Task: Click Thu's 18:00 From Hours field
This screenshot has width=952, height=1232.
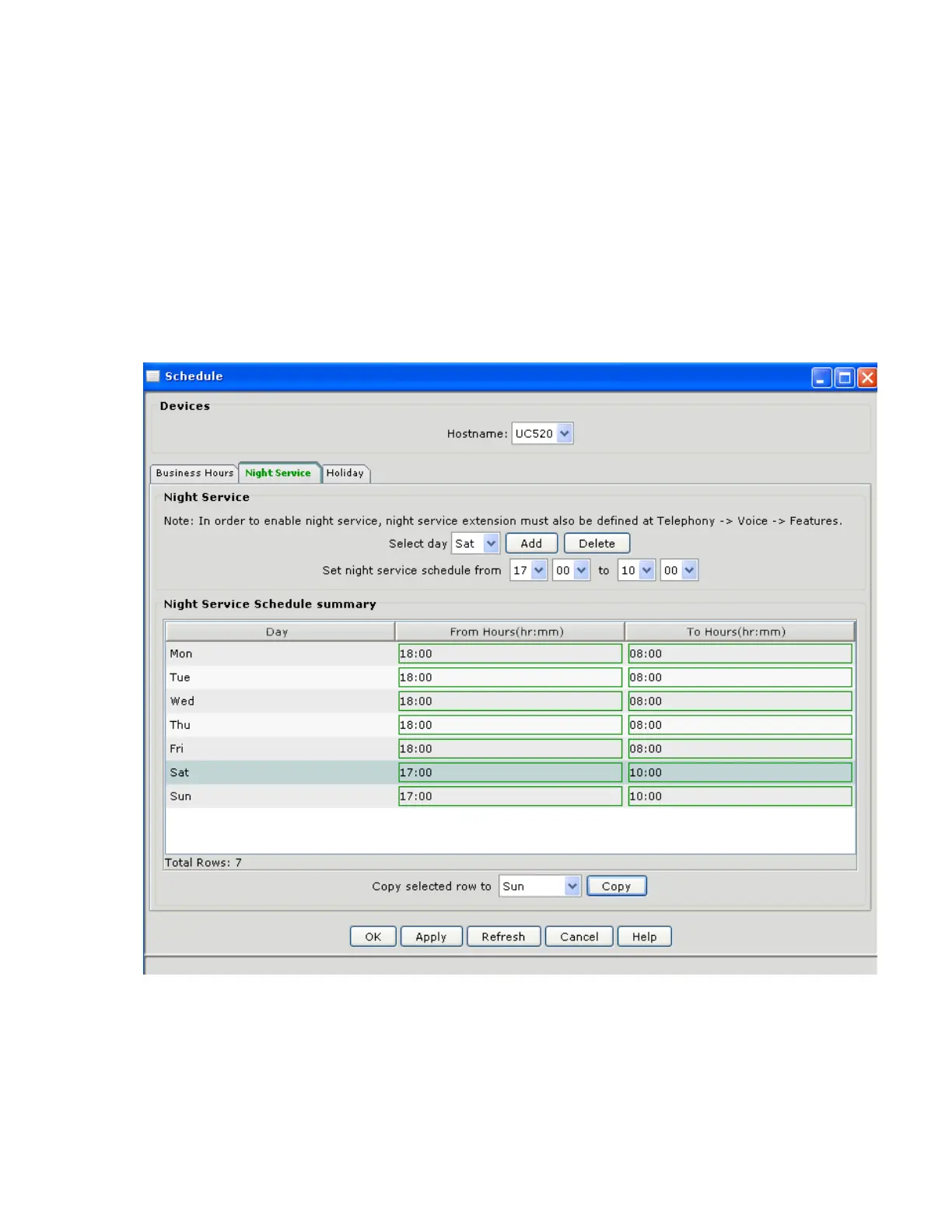Action: [x=510, y=725]
